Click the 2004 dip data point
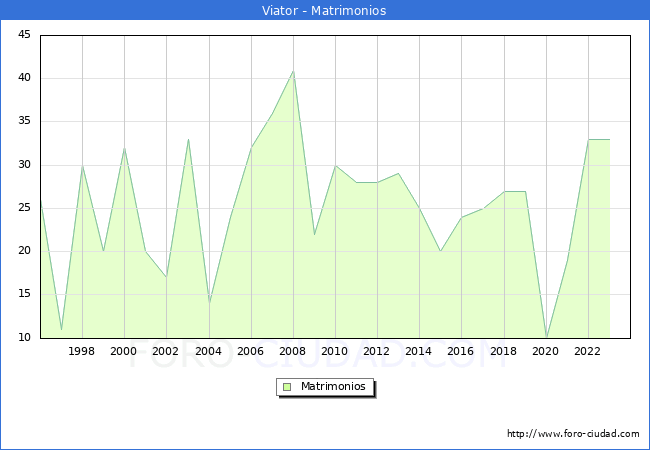 (x=209, y=303)
